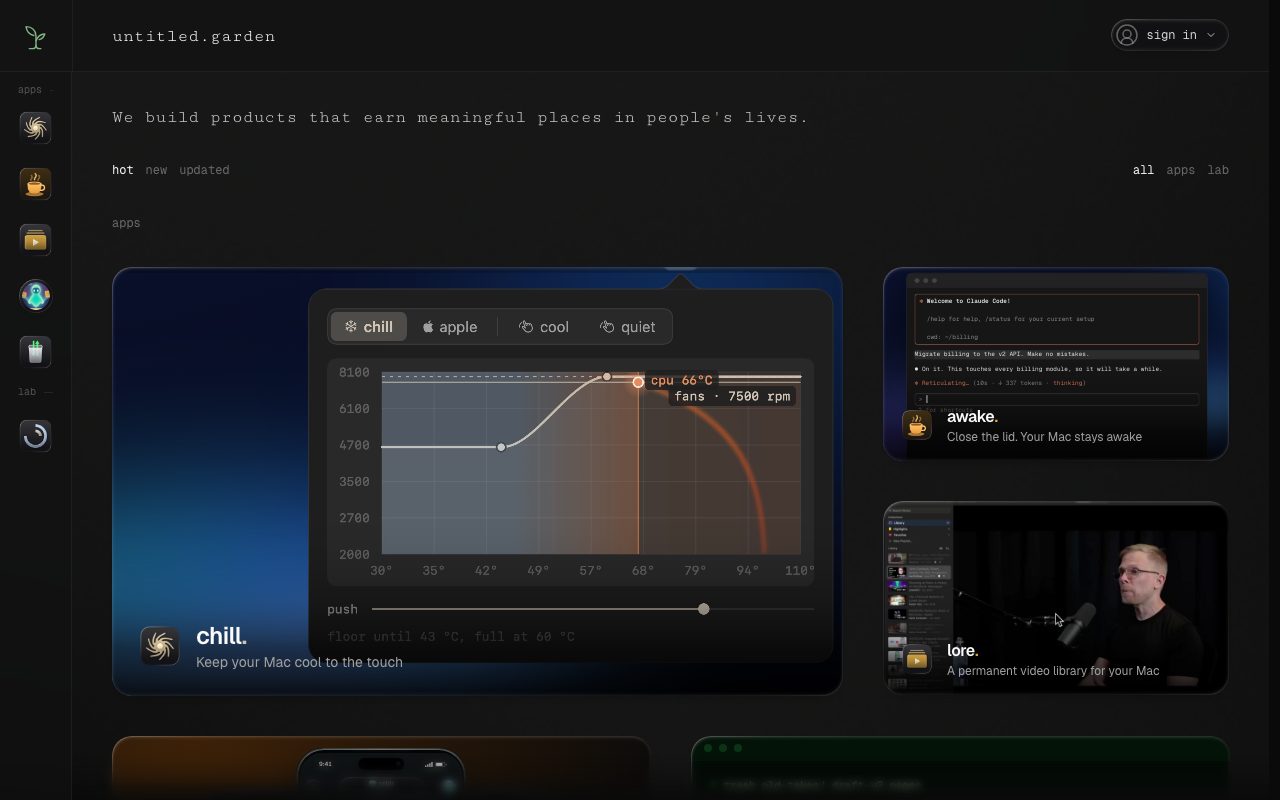
Task: Open the untitled.garden site title link
Action: (194, 36)
